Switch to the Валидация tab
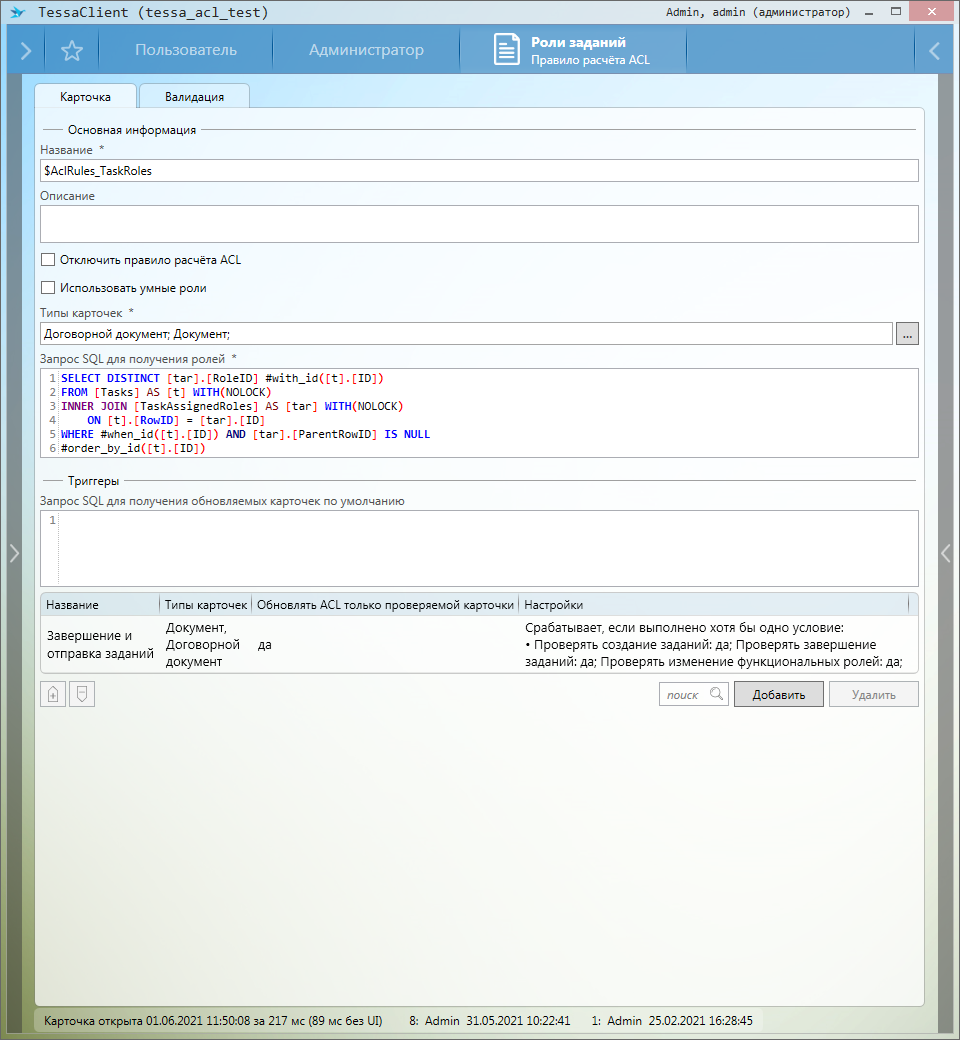The height and width of the screenshot is (1040, 960). [x=194, y=97]
